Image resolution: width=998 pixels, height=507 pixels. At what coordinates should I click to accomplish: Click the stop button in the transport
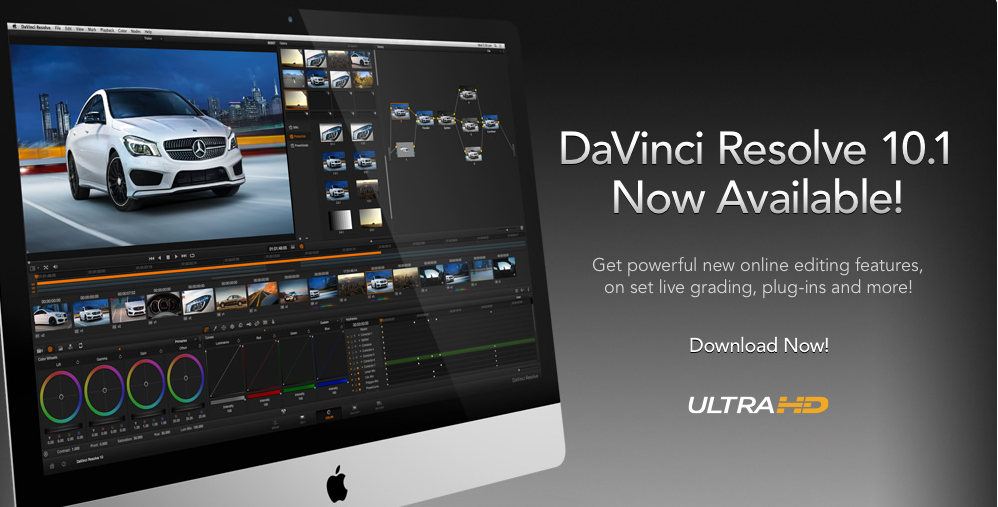pos(168,257)
